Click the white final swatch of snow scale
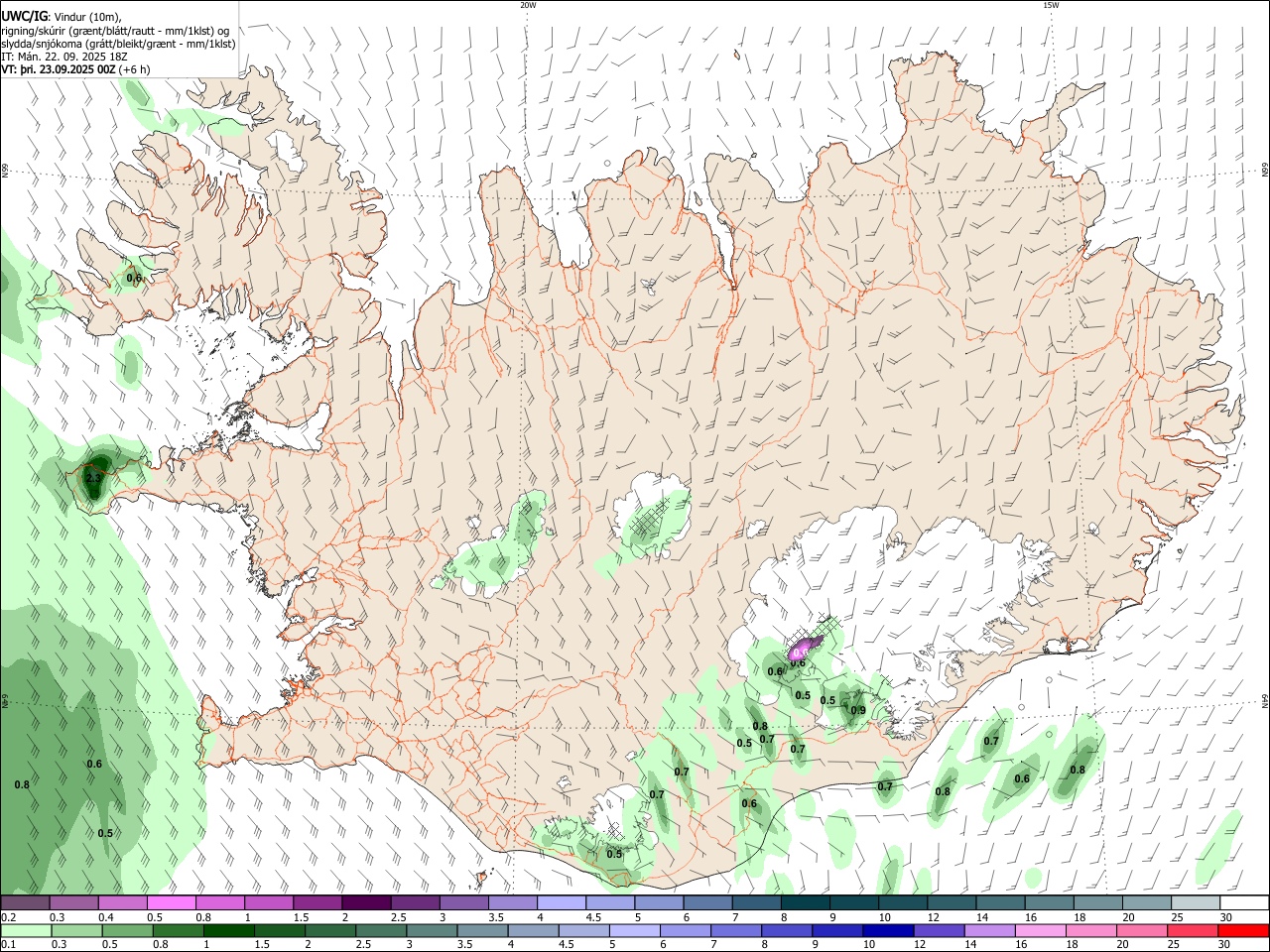This screenshot has width=1270, height=952. [1244, 902]
